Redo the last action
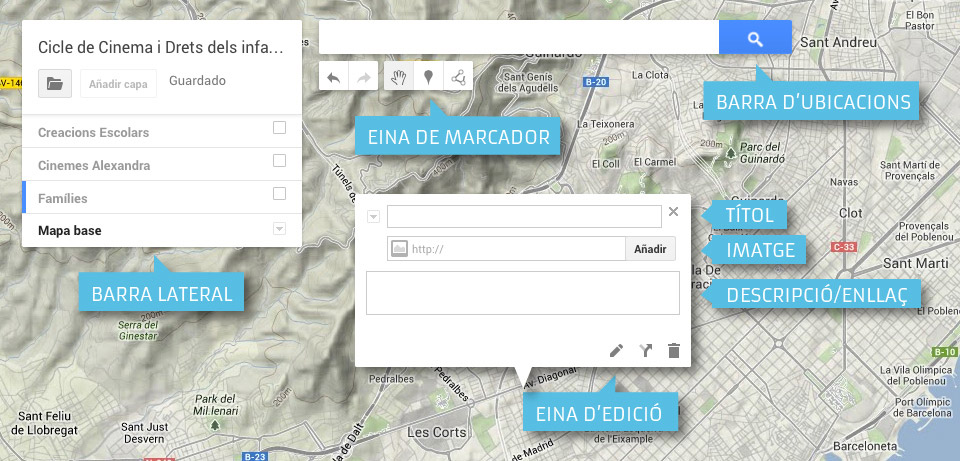Viewport: 960px width, 461px height. click(x=363, y=77)
